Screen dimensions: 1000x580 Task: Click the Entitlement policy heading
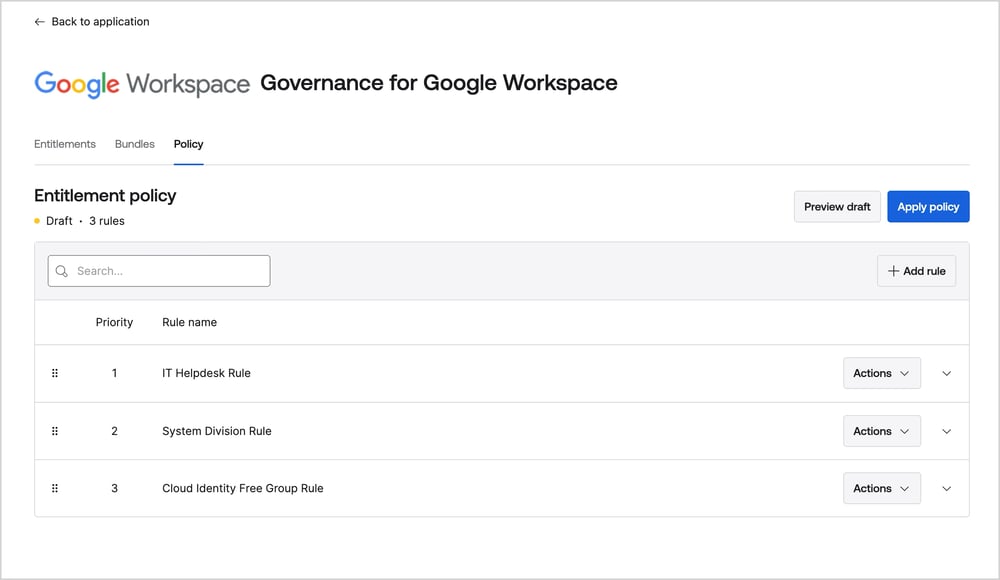[x=105, y=196]
